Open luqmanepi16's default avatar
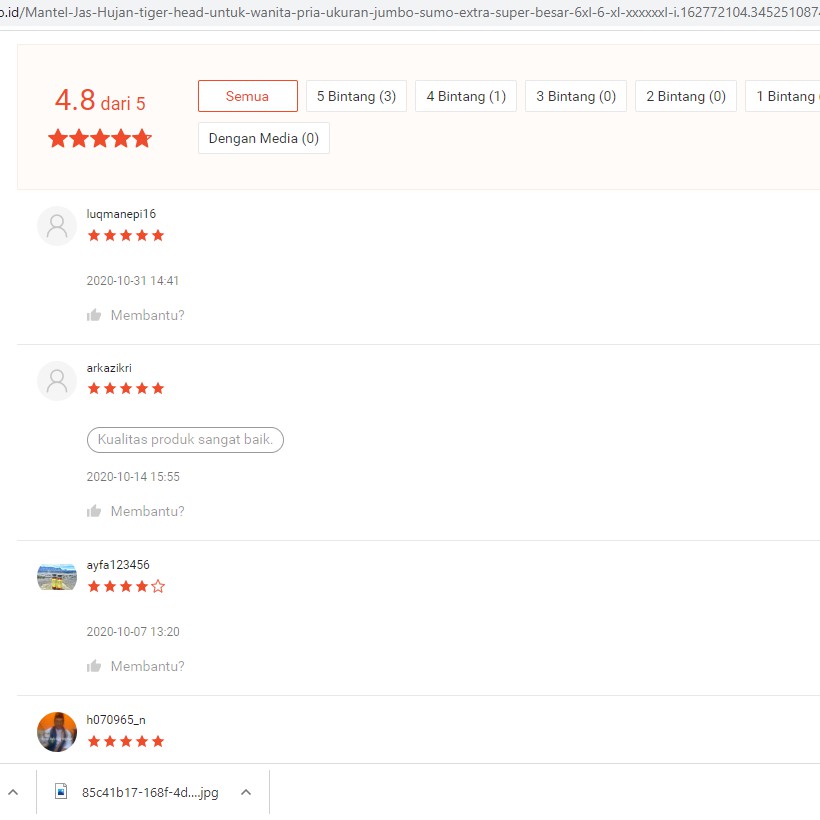Image resolution: width=820 pixels, height=820 pixels. coord(57,226)
